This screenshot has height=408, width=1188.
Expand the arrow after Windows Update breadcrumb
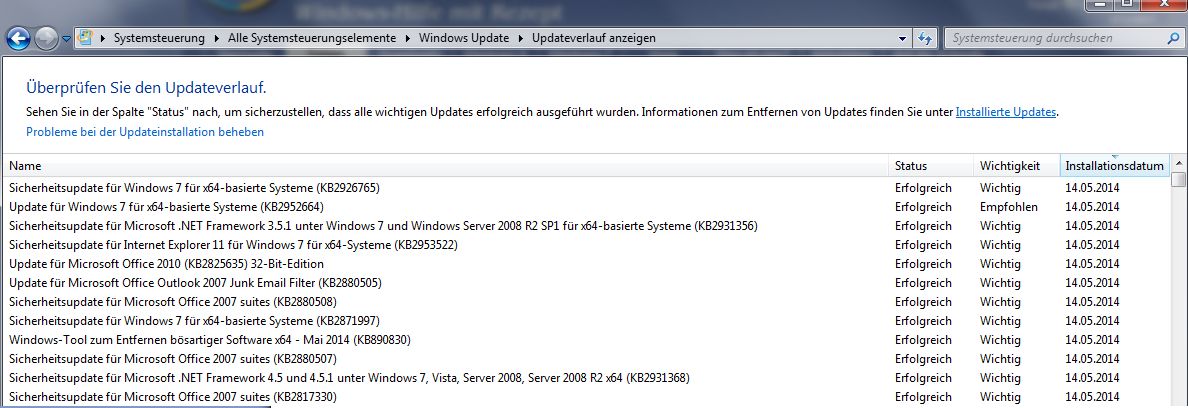[x=521, y=38]
